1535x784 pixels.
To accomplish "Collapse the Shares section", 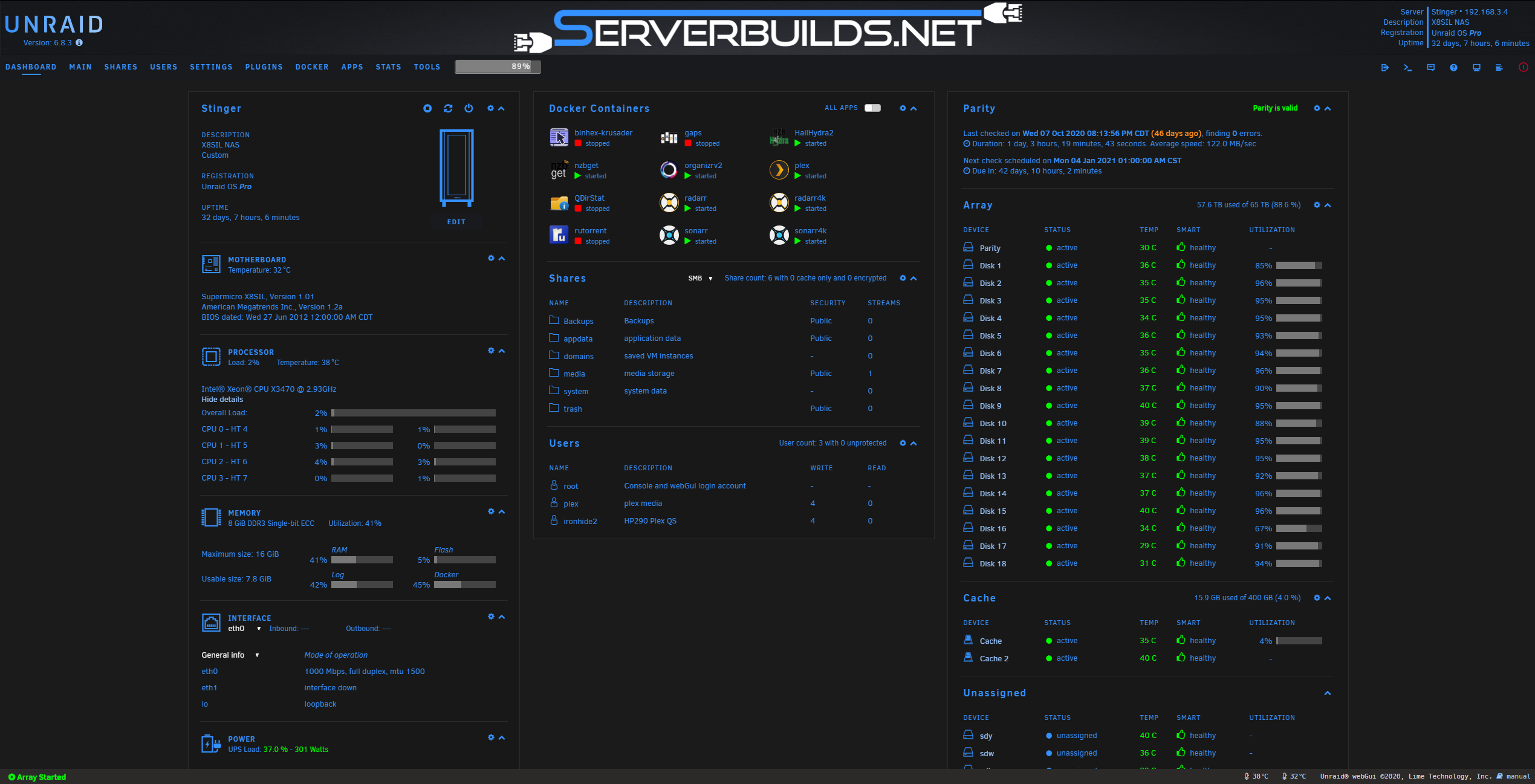I will coord(914,278).
